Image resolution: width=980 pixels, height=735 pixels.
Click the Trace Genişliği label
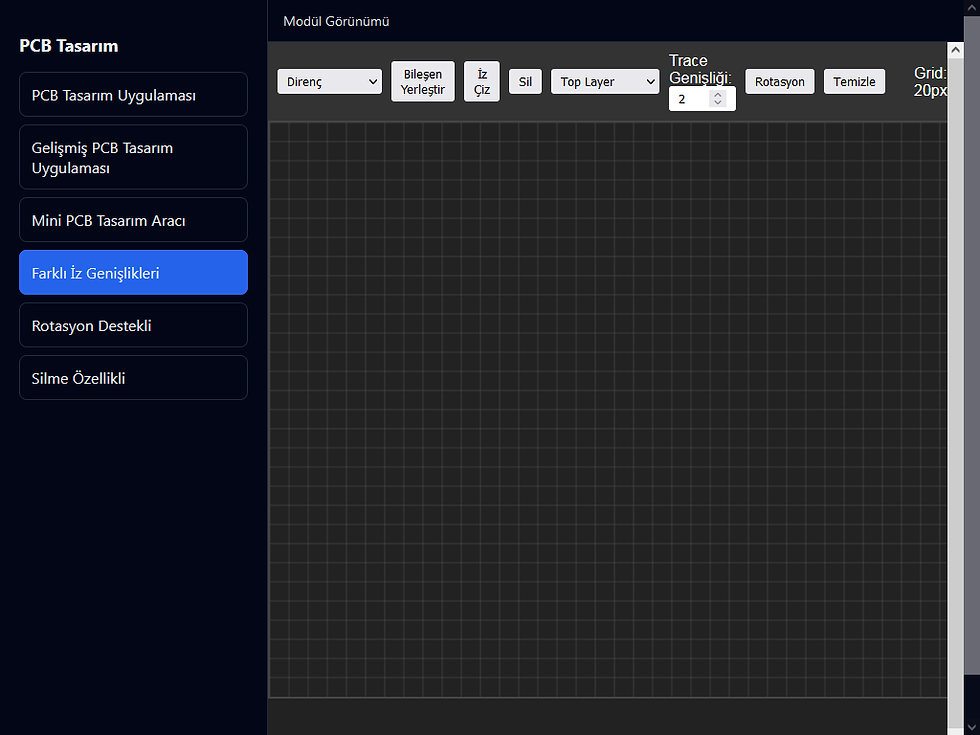click(x=700, y=69)
